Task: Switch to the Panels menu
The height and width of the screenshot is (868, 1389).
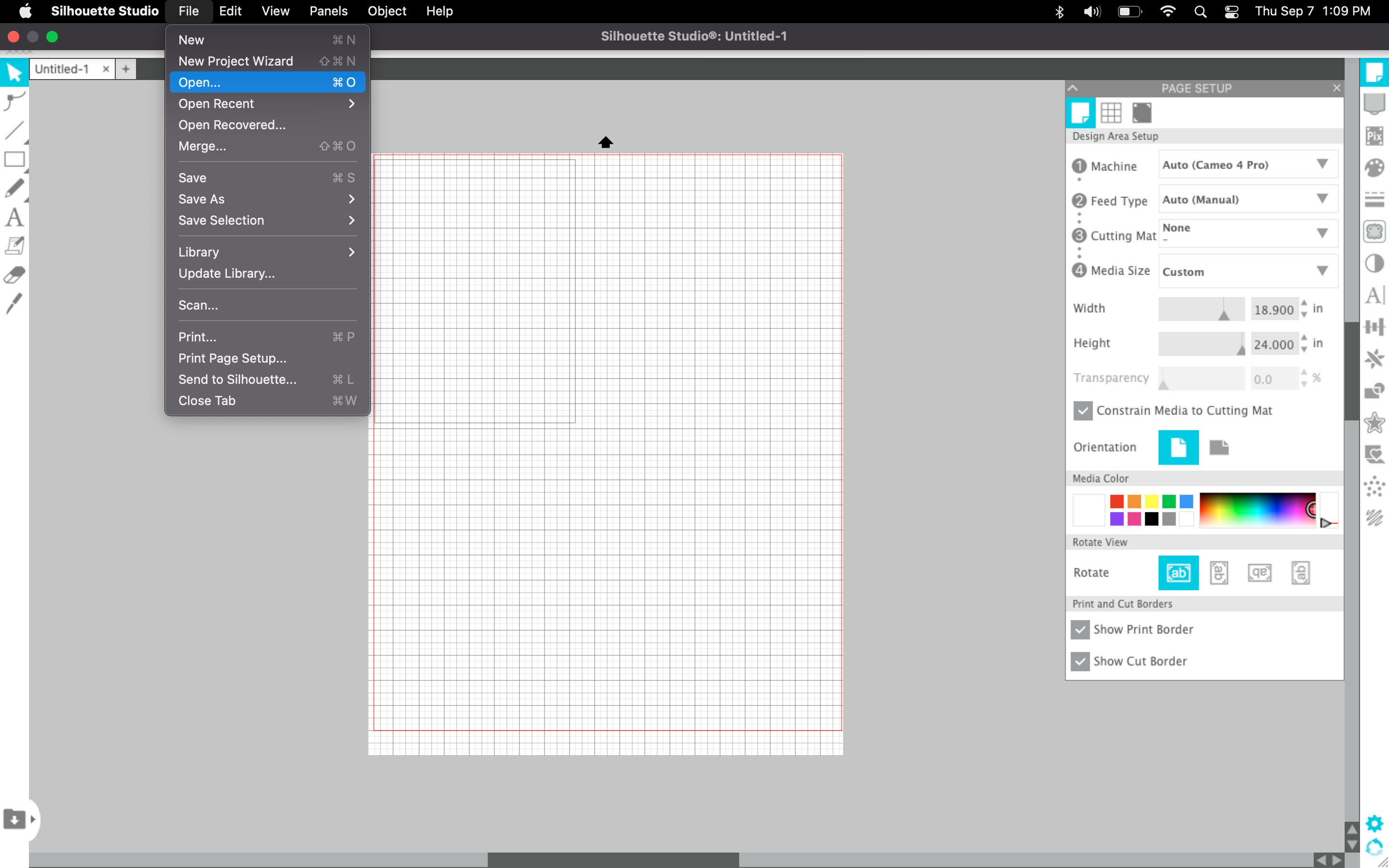Action: (328, 11)
